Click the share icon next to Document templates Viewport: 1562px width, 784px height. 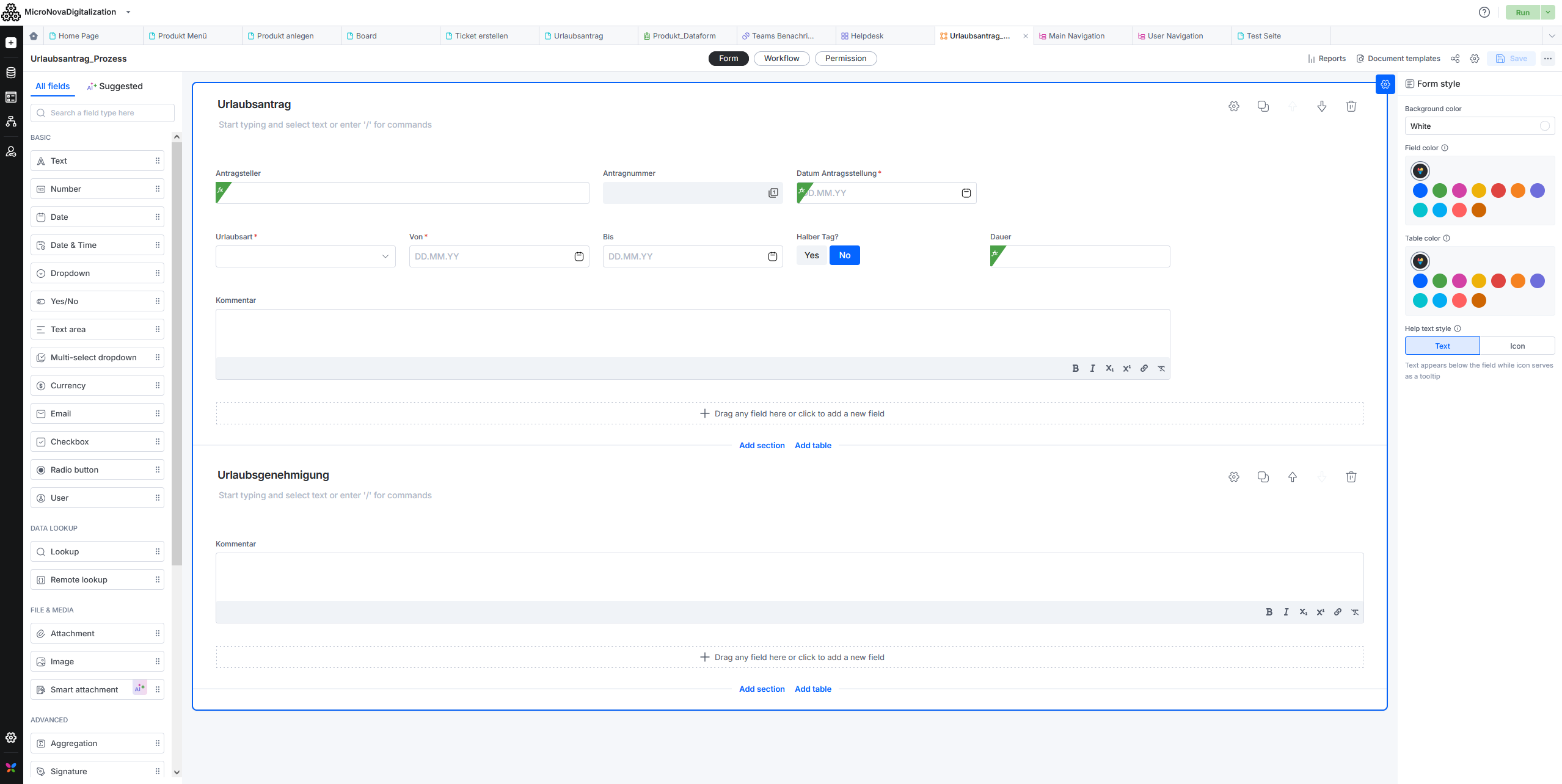pos(1454,59)
